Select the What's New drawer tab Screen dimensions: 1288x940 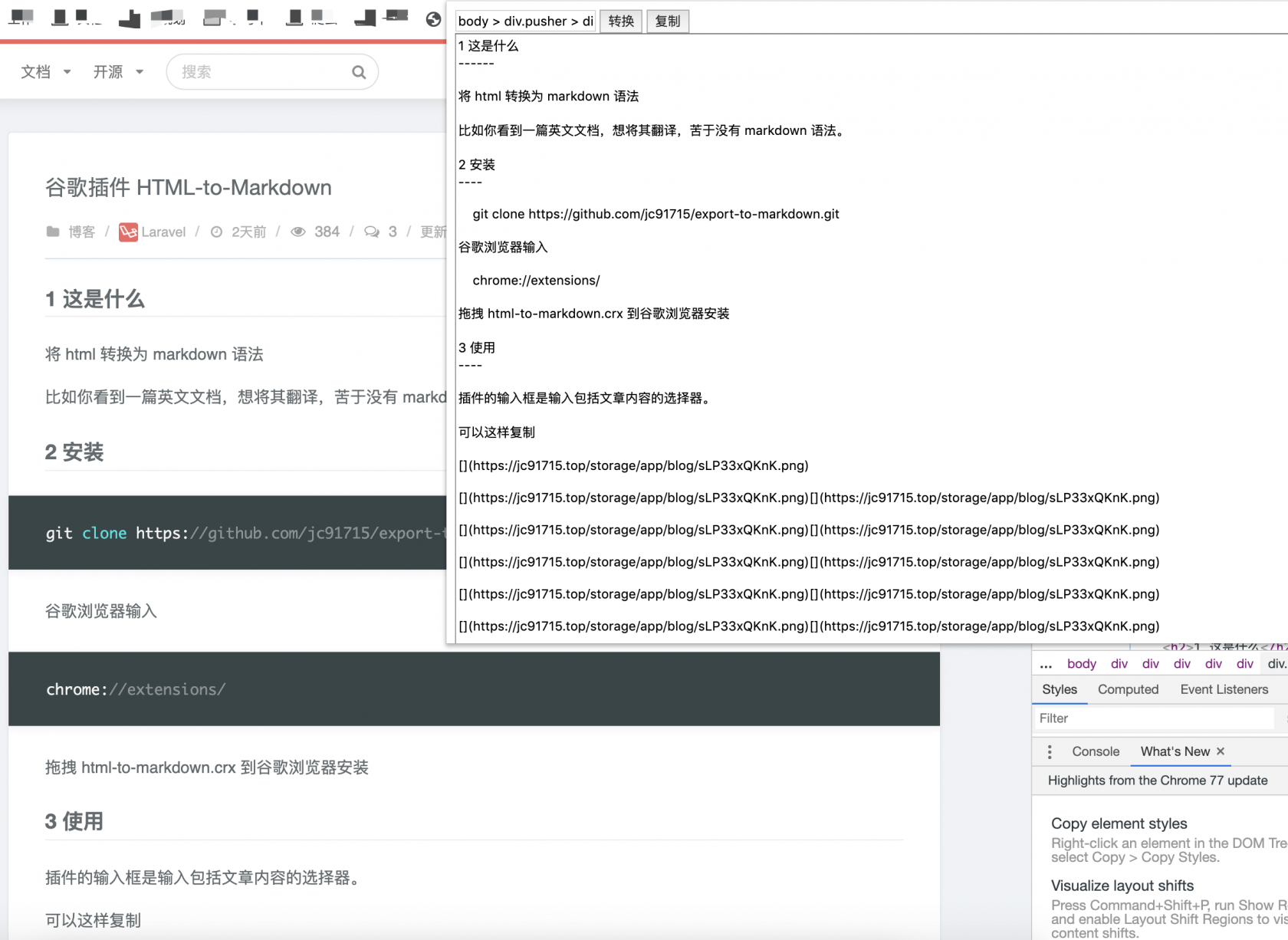point(1175,751)
